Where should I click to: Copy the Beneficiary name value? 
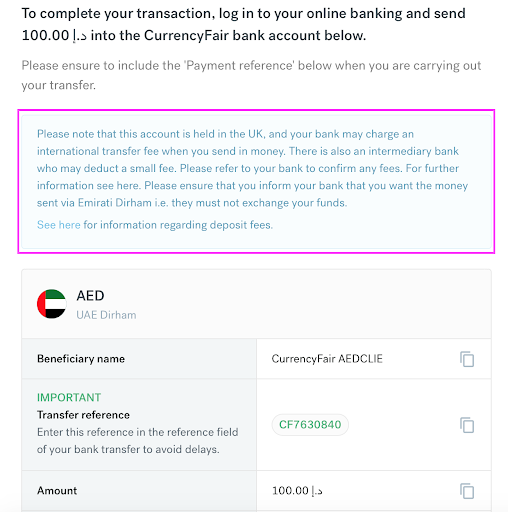(x=467, y=359)
